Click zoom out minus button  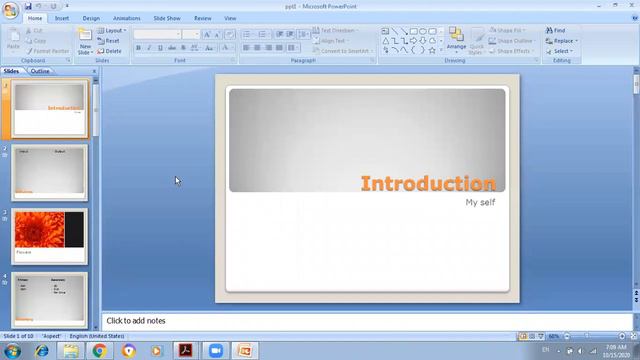pyautogui.click(x=567, y=336)
